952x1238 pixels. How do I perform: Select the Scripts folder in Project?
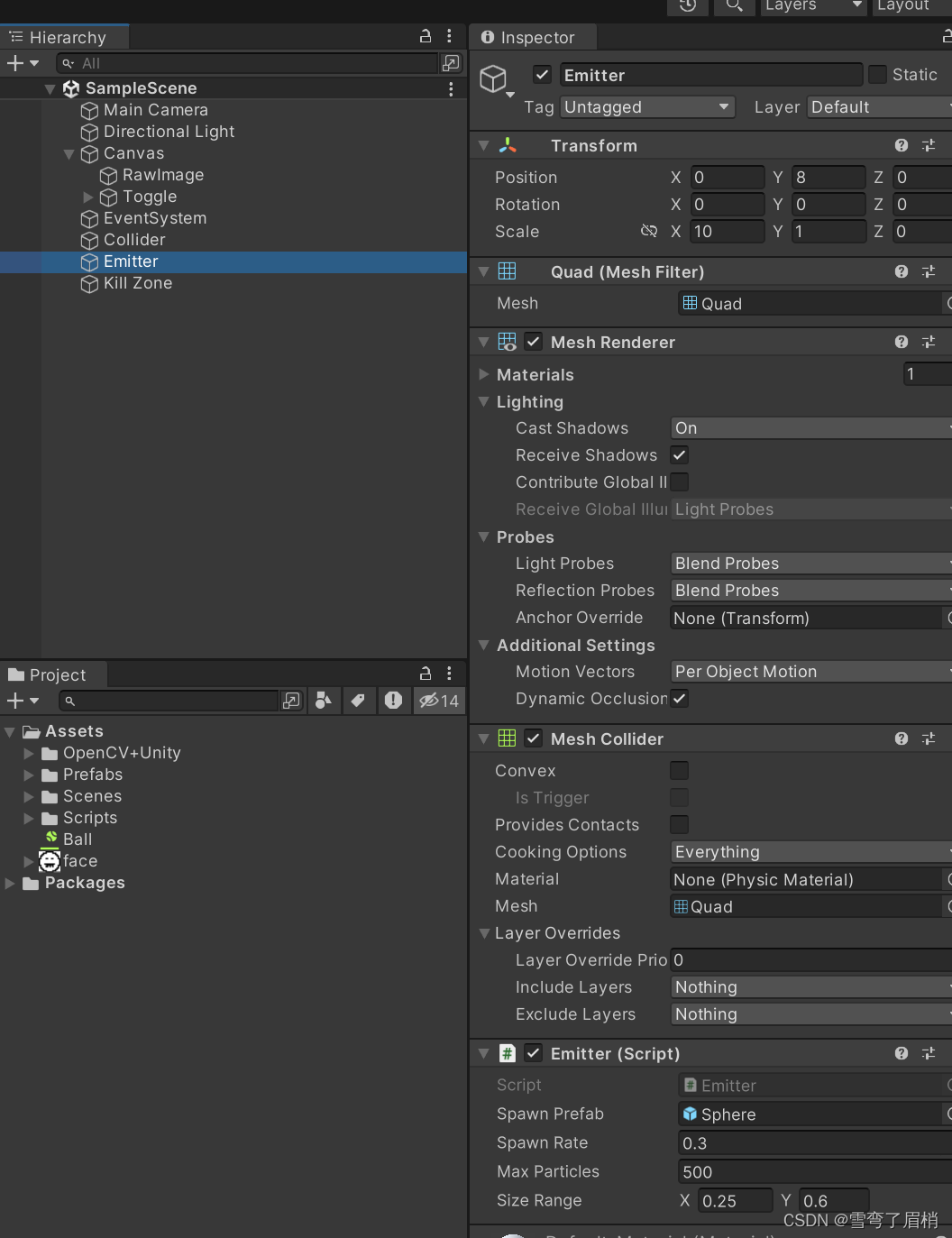90,818
